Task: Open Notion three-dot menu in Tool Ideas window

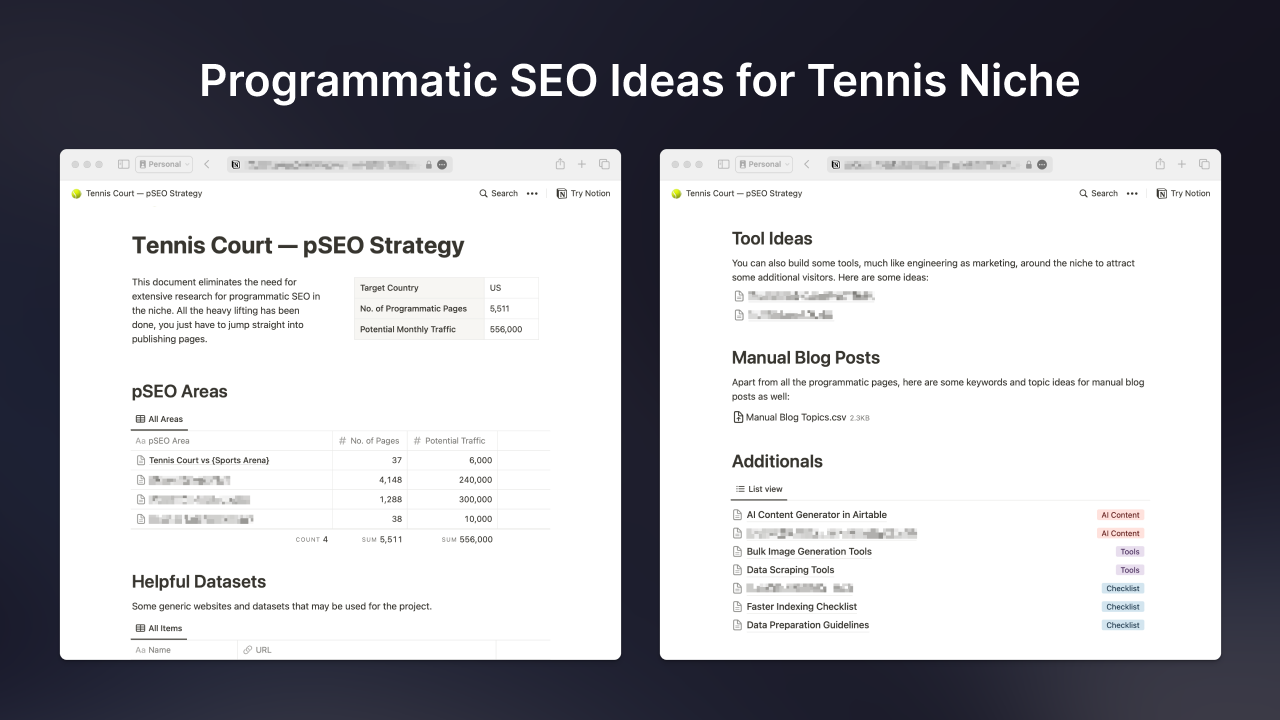Action: (x=1132, y=193)
